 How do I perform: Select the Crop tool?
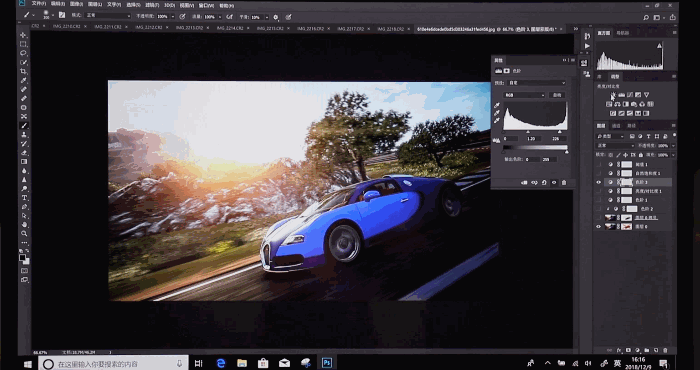[23, 71]
